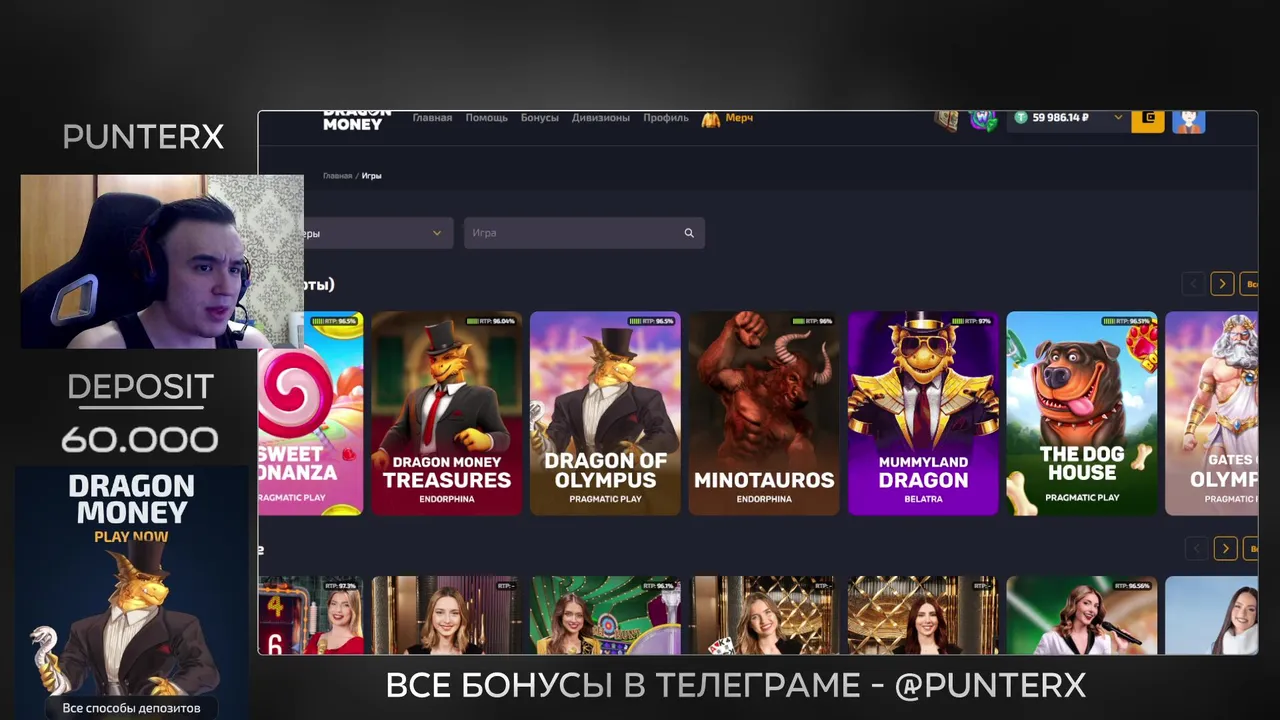
Task: Click the PUNTERX overlay title
Action: pyautogui.click(x=143, y=137)
